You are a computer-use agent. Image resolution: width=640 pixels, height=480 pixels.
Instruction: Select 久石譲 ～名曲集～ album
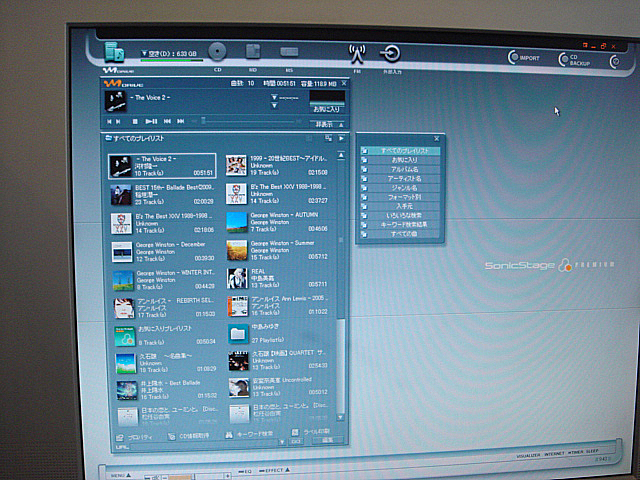pos(166,363)
